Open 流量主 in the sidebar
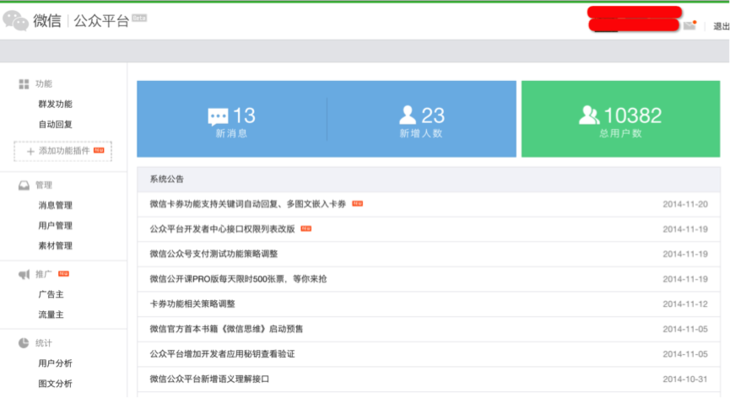This screenshot has width=730, height=398. [x=51, y=315]
